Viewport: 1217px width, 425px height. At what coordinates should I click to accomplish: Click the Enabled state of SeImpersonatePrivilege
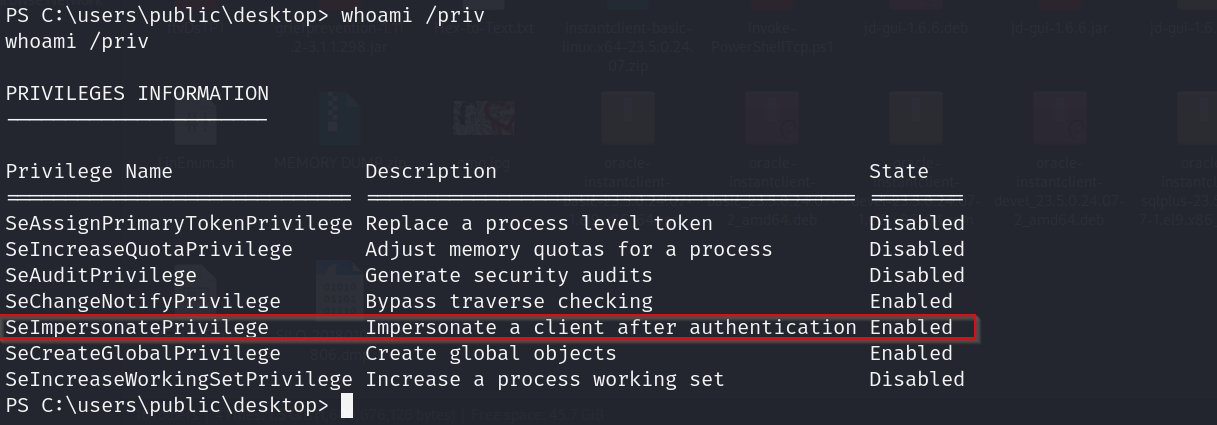pyautogui.click(x=911, y=327)
